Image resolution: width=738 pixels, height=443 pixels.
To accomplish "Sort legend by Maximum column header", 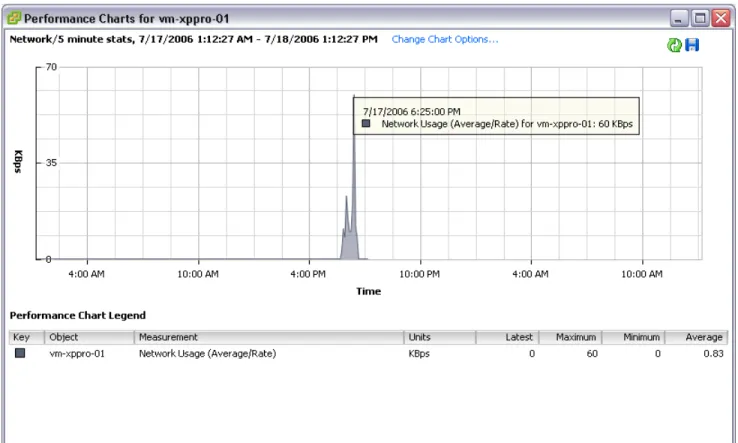I will pos(570,337).
